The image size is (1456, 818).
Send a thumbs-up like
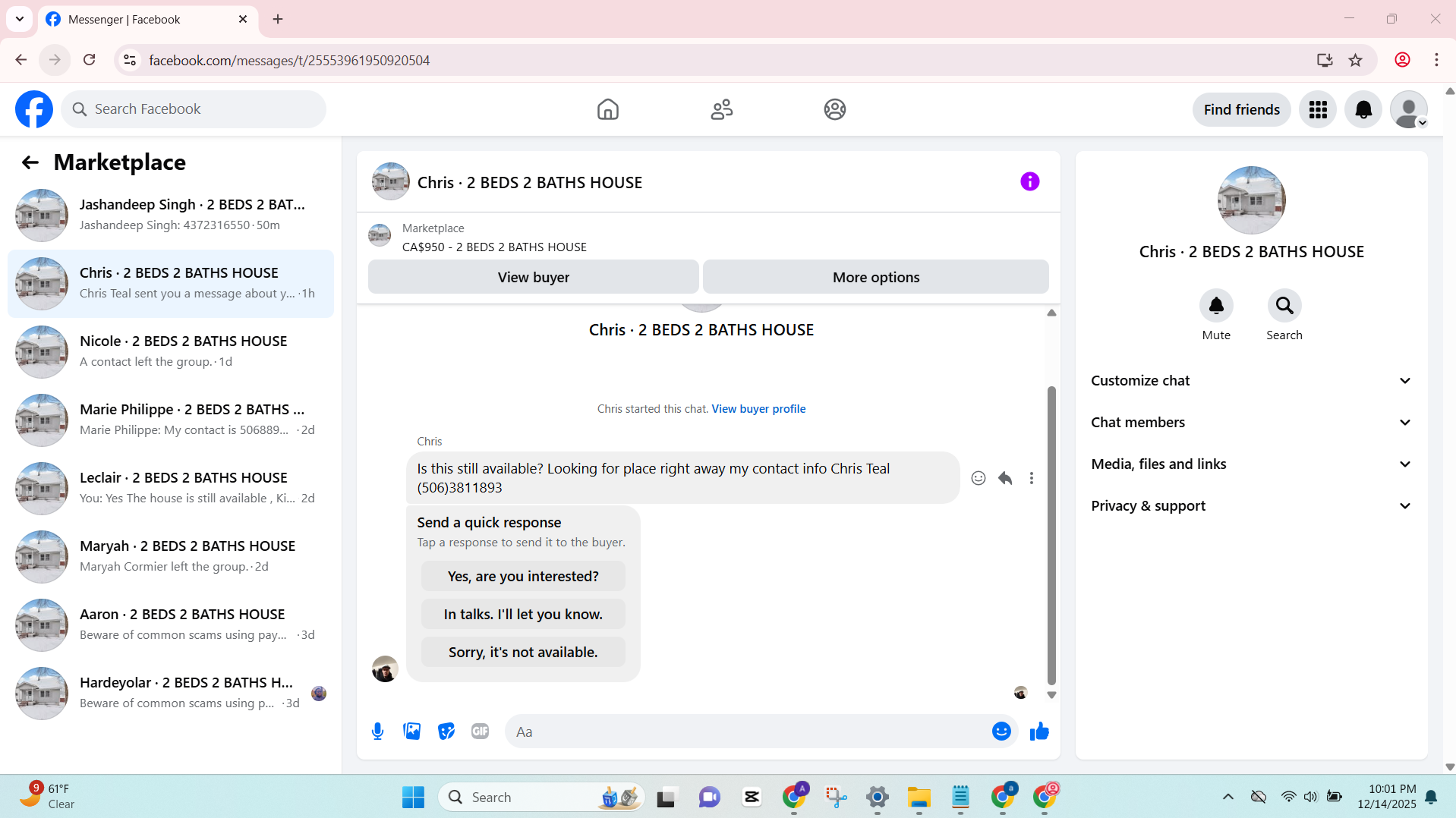click(x=1039, y=731)
